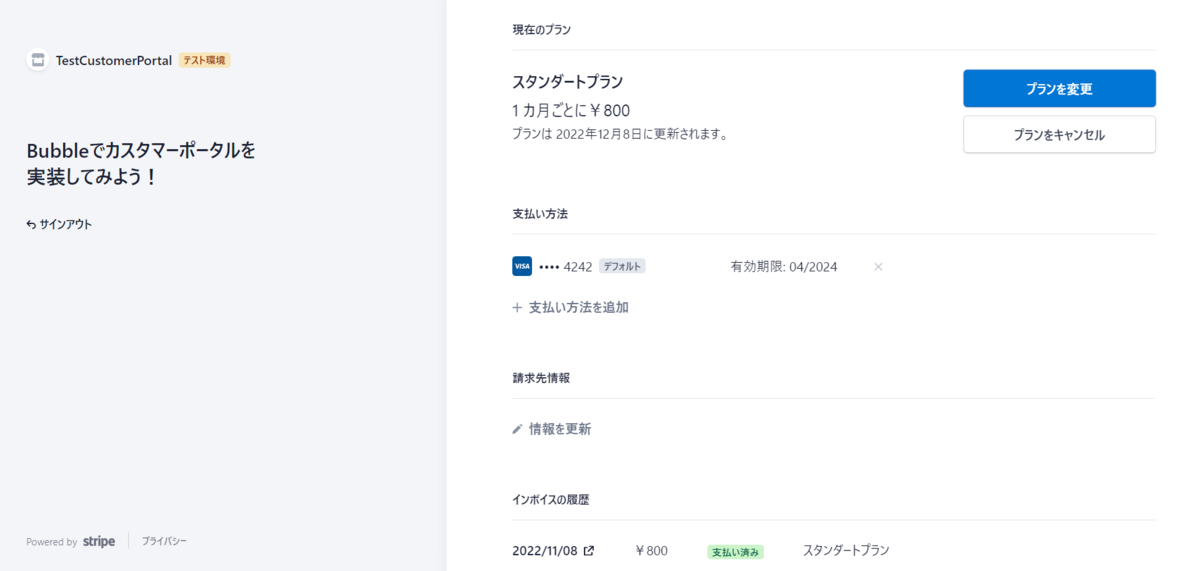Click the Stripe logo in the footer

(99, 541)
